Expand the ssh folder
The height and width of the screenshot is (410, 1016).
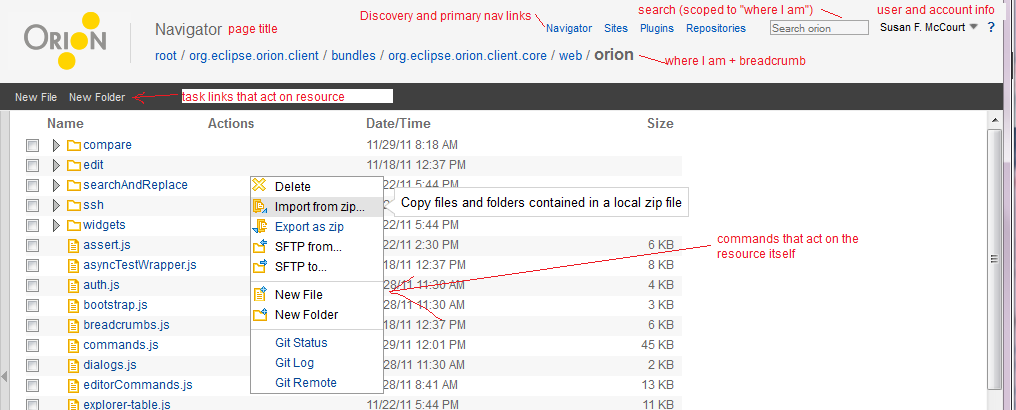(x=56, y=205)
